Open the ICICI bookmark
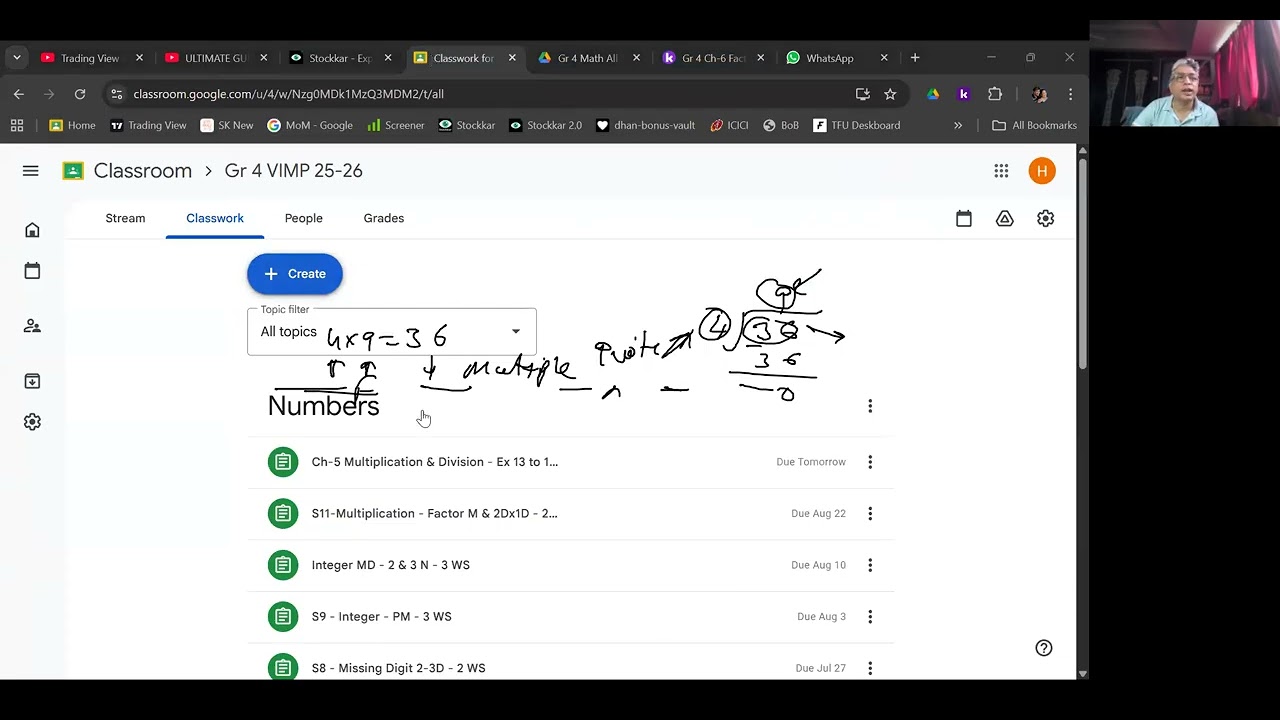 click(x=729, y=125)
